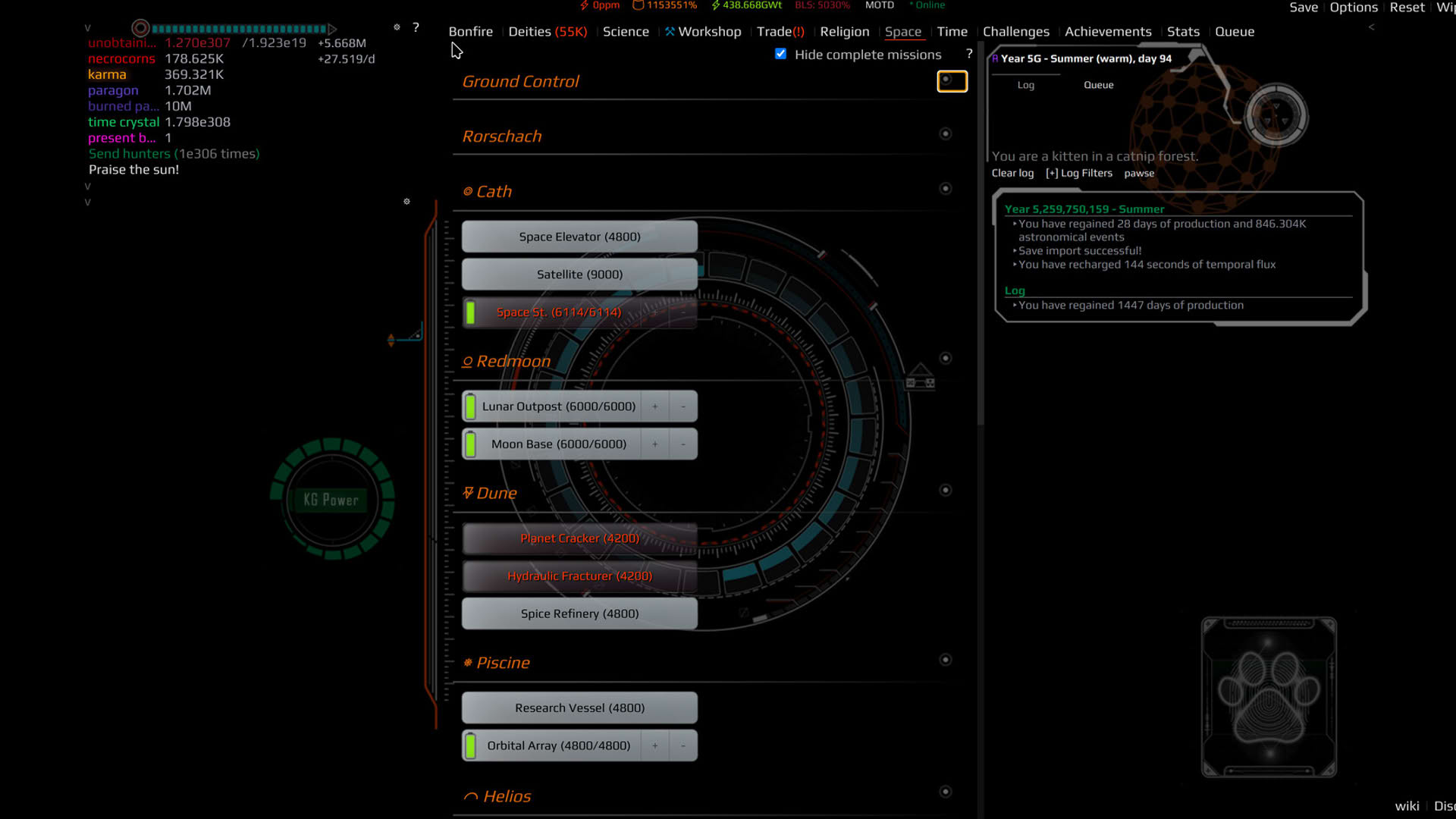Toggle the Ground Control panel switch
This screenshot has height=819, width=1456.
[952, 81]
